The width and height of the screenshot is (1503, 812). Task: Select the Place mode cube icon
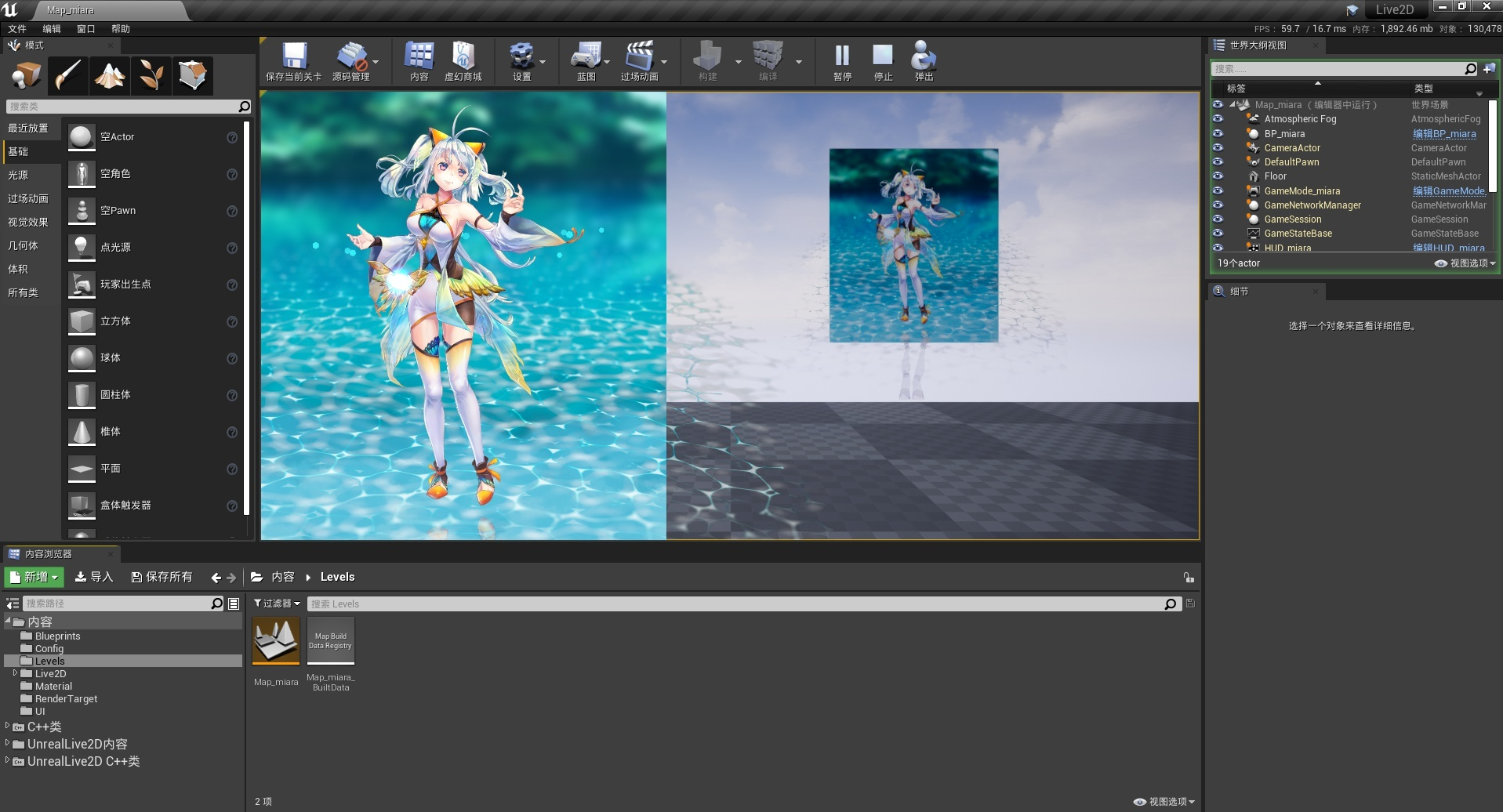click(27, 75)
